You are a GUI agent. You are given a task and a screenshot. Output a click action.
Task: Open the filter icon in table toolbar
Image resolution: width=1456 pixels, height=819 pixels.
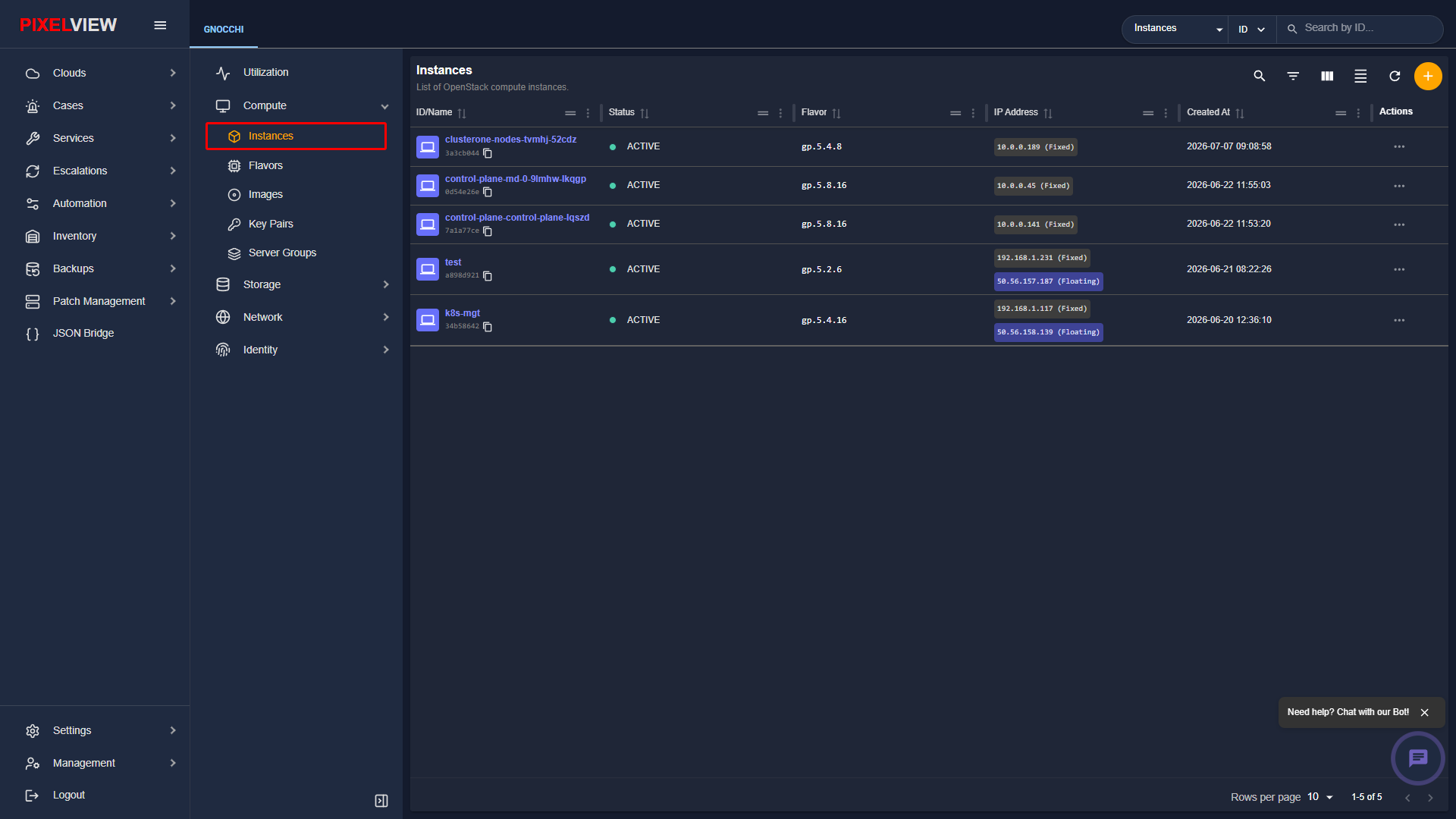click(1293, 77)
